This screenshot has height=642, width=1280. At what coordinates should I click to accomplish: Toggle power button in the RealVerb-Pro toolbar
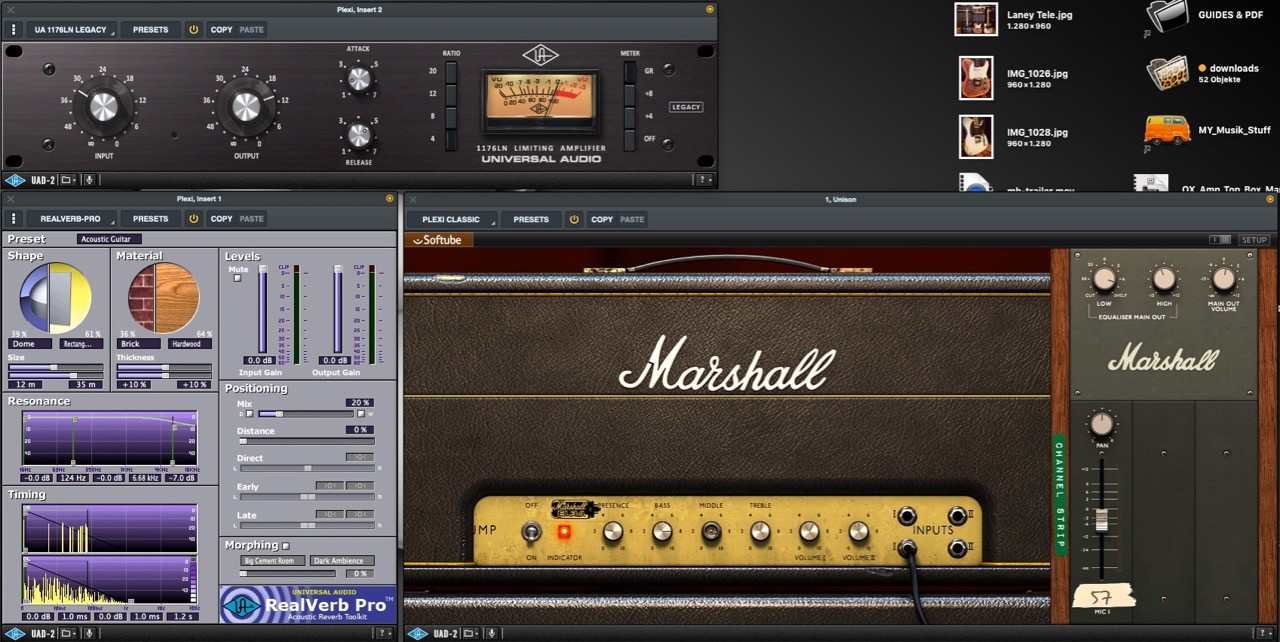click(194, 218)
